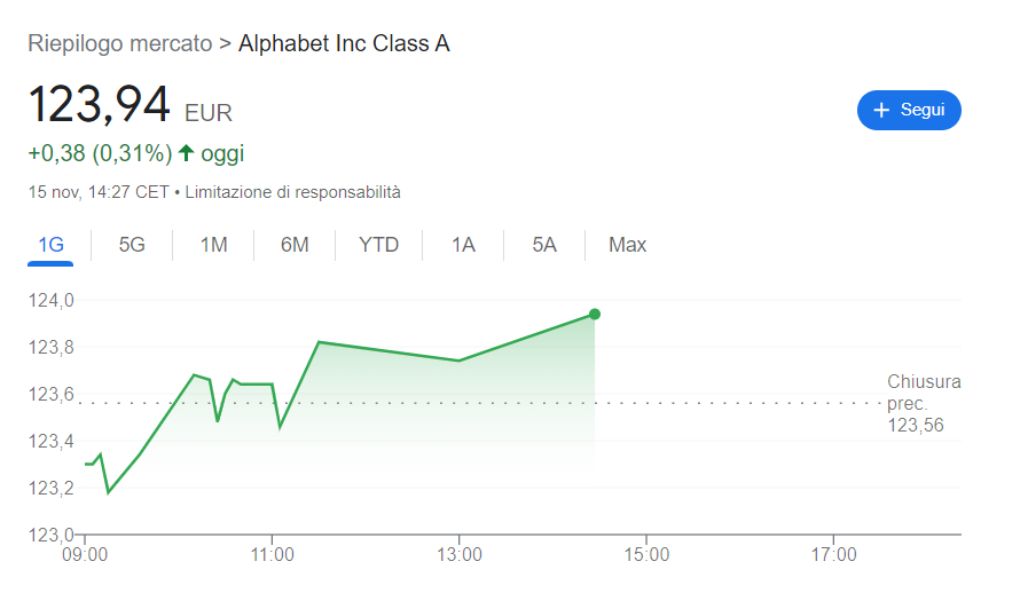Open the Limitazione di responsabilità link
Screen dimensions: 1020x600
[293, 192]
